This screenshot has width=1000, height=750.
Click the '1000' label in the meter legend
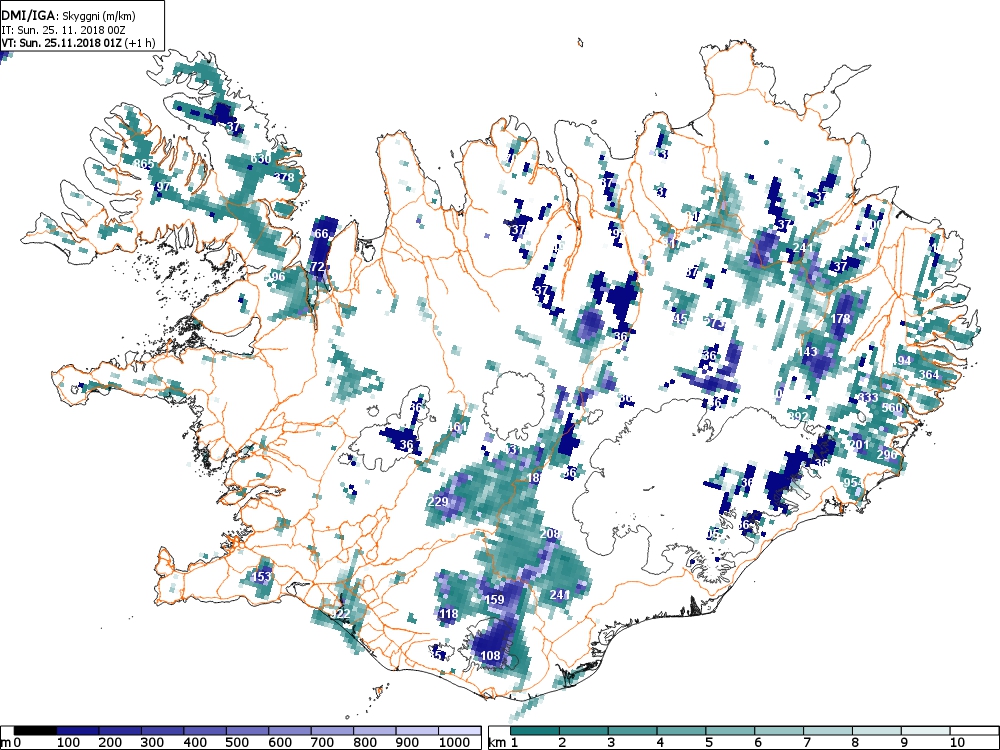tap(454, 742)
